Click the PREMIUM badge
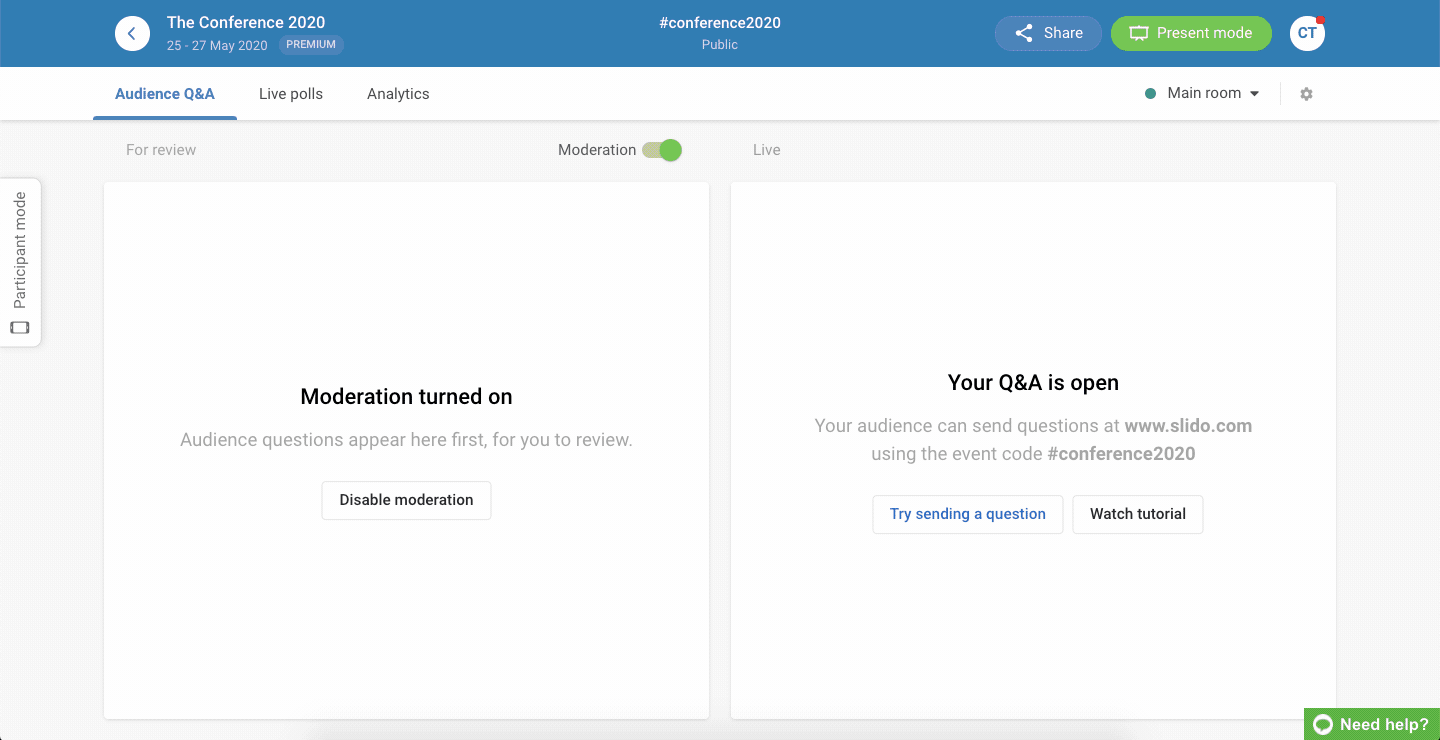This screenshot has height=740, width=1440. pos(311,45)
